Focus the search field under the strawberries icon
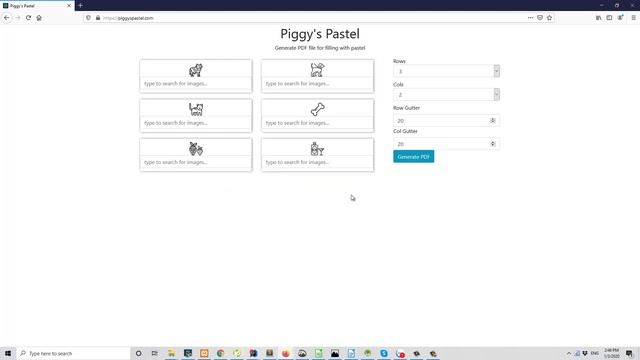 pyautogui.click(x=196, y=162)
